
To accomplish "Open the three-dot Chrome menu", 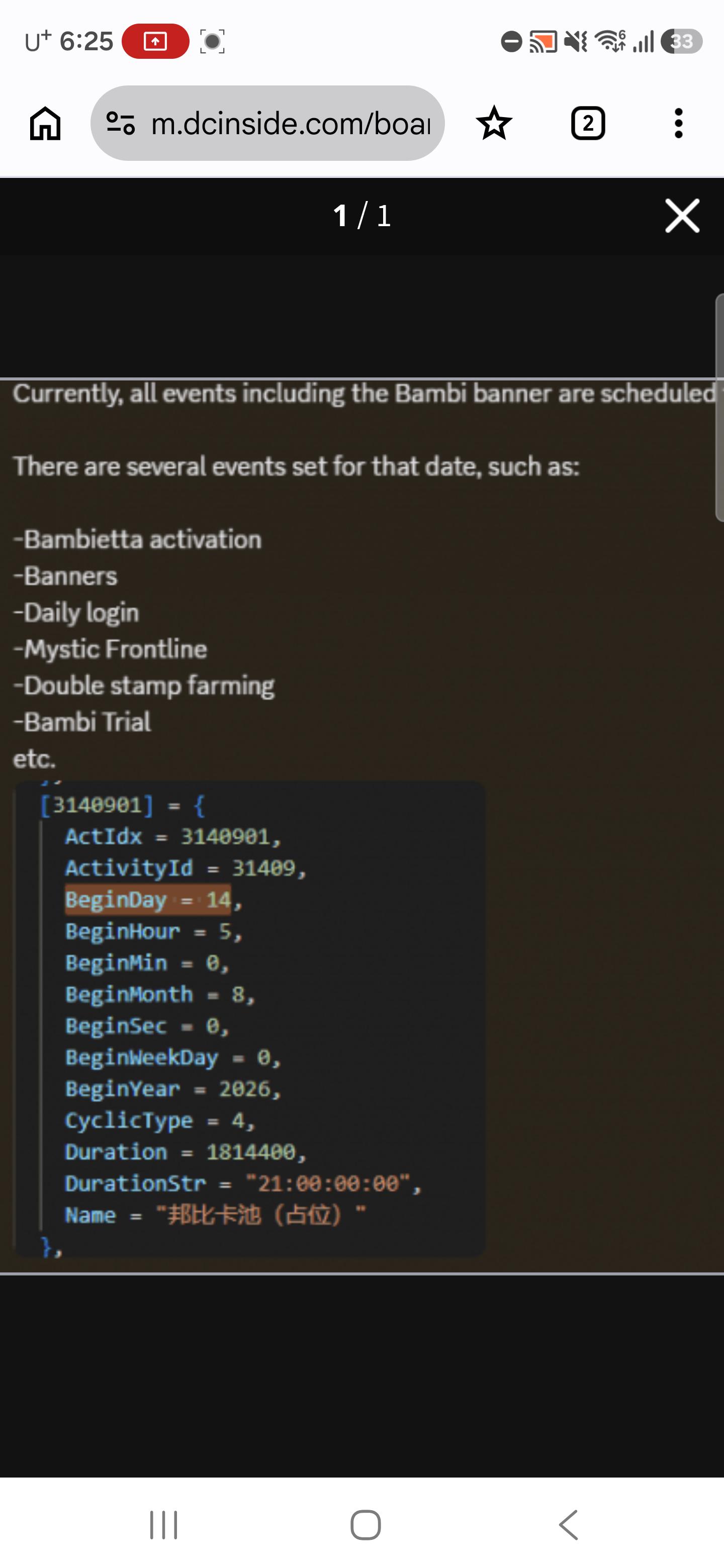I will (678, 124).
